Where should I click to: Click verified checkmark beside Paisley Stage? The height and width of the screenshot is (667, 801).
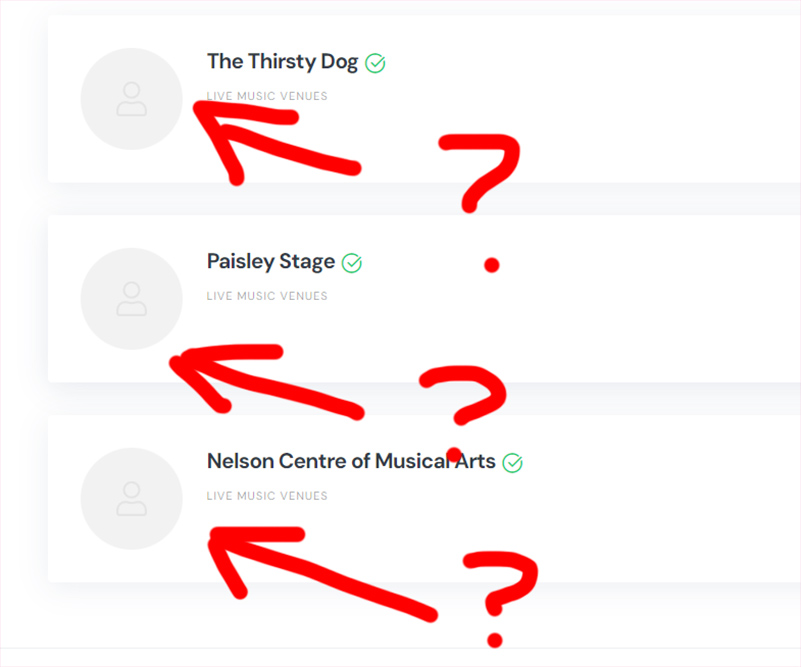tap(351, 263)
